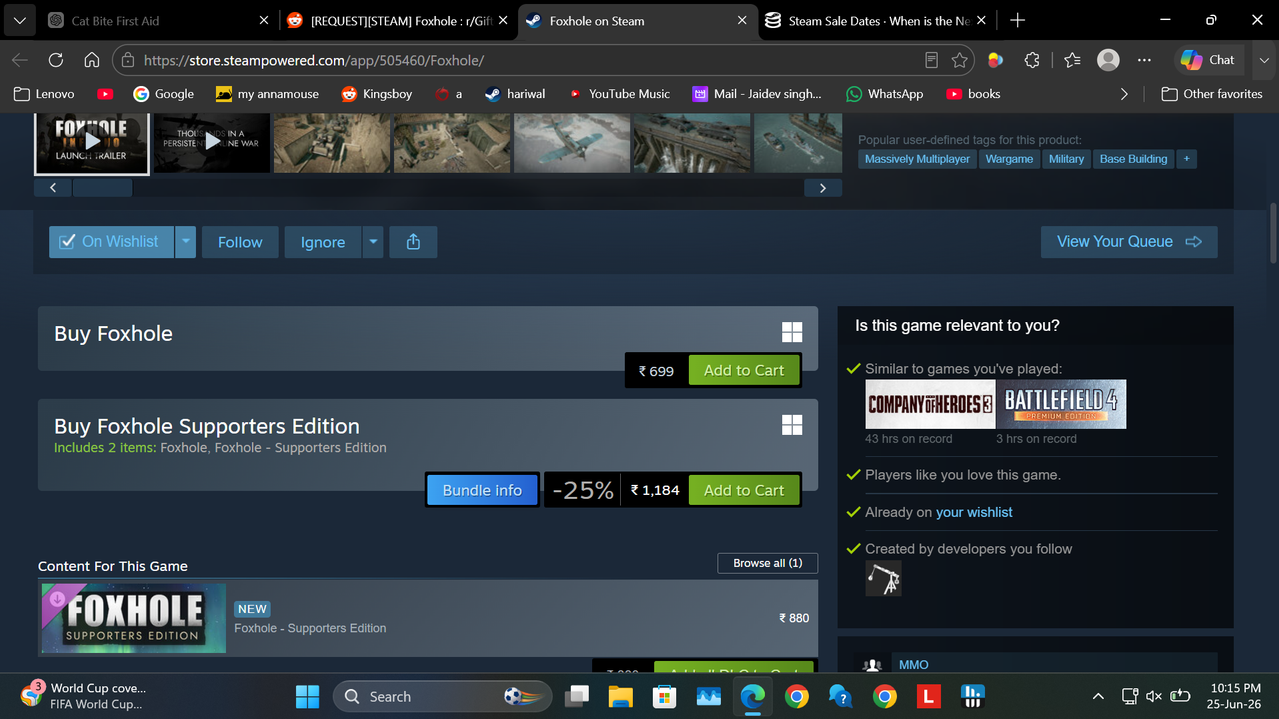The image size is (1279, 719).
Task: Open Bundle info for Supporters Edition
Action: tap(482, 491)
